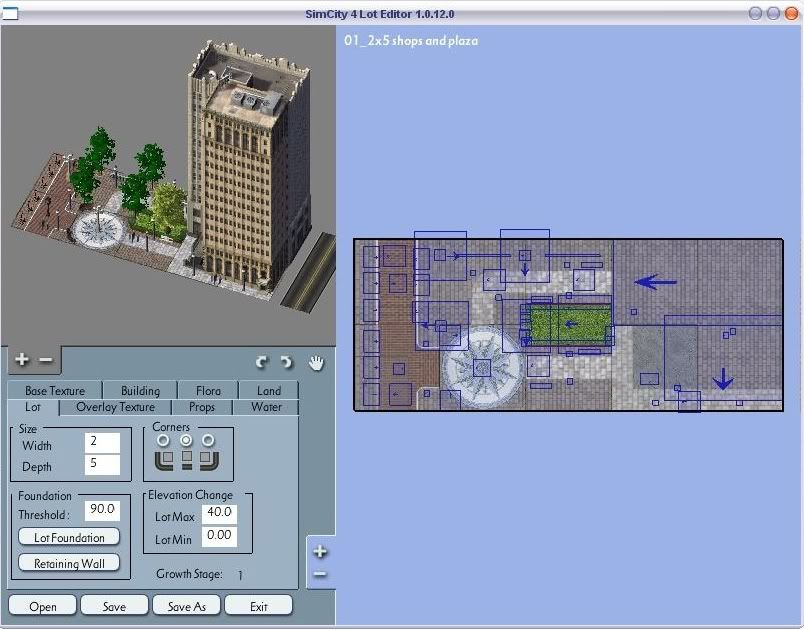The height and width of the screenshot is (630, 804).
Task: Click the Retaining Wall button
Action: tap(69, 563)
